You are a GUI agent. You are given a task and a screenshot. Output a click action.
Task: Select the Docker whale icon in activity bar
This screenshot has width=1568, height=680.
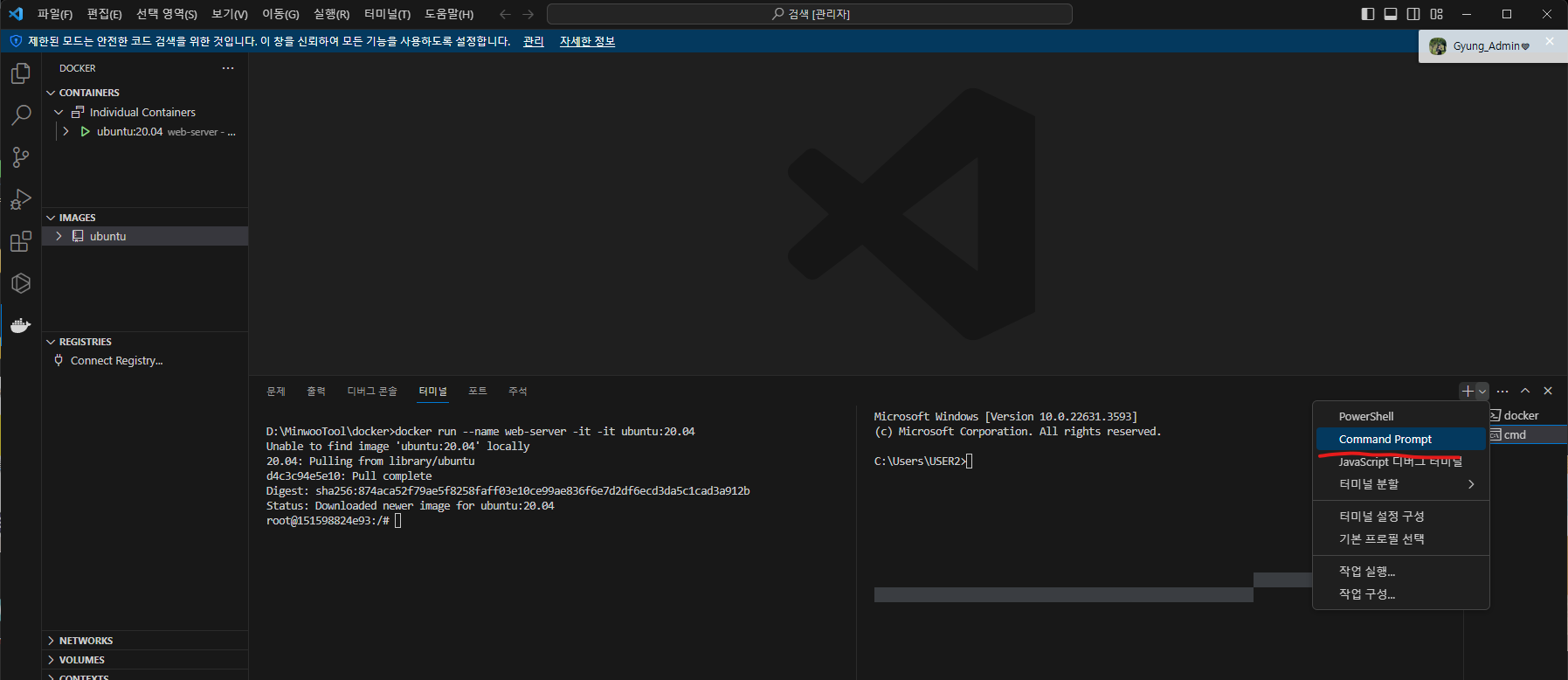coord(21,325)
